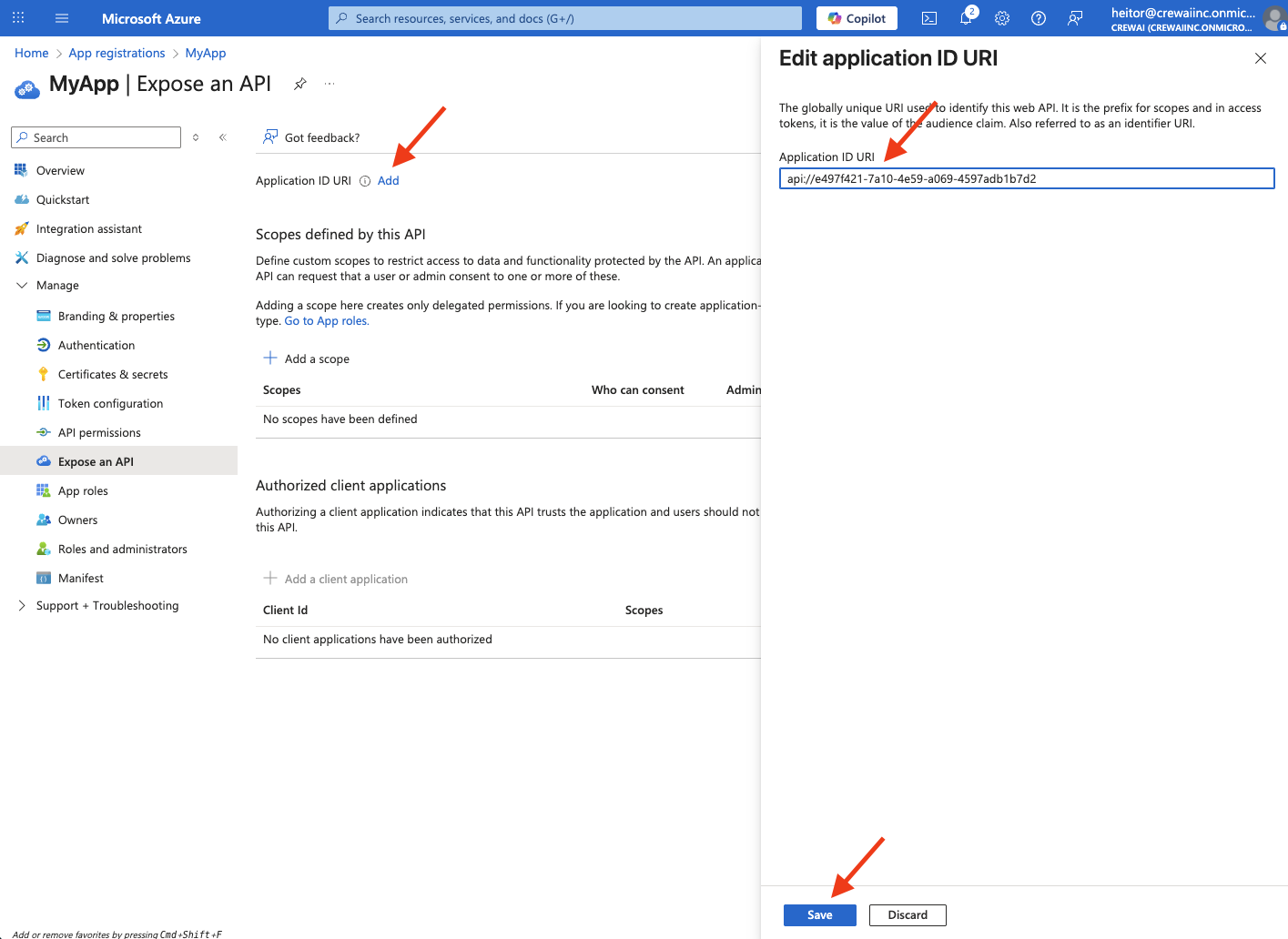Open portal settings with the gear icon
1288x939 pixels.
pos(1002,18)
